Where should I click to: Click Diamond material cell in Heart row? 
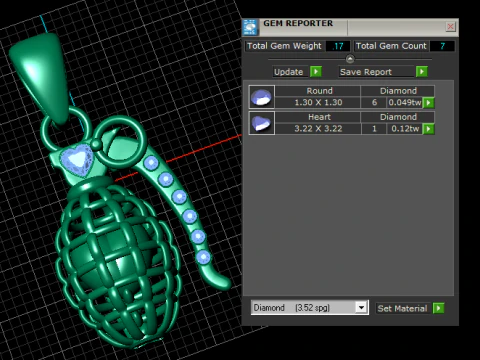398,117
